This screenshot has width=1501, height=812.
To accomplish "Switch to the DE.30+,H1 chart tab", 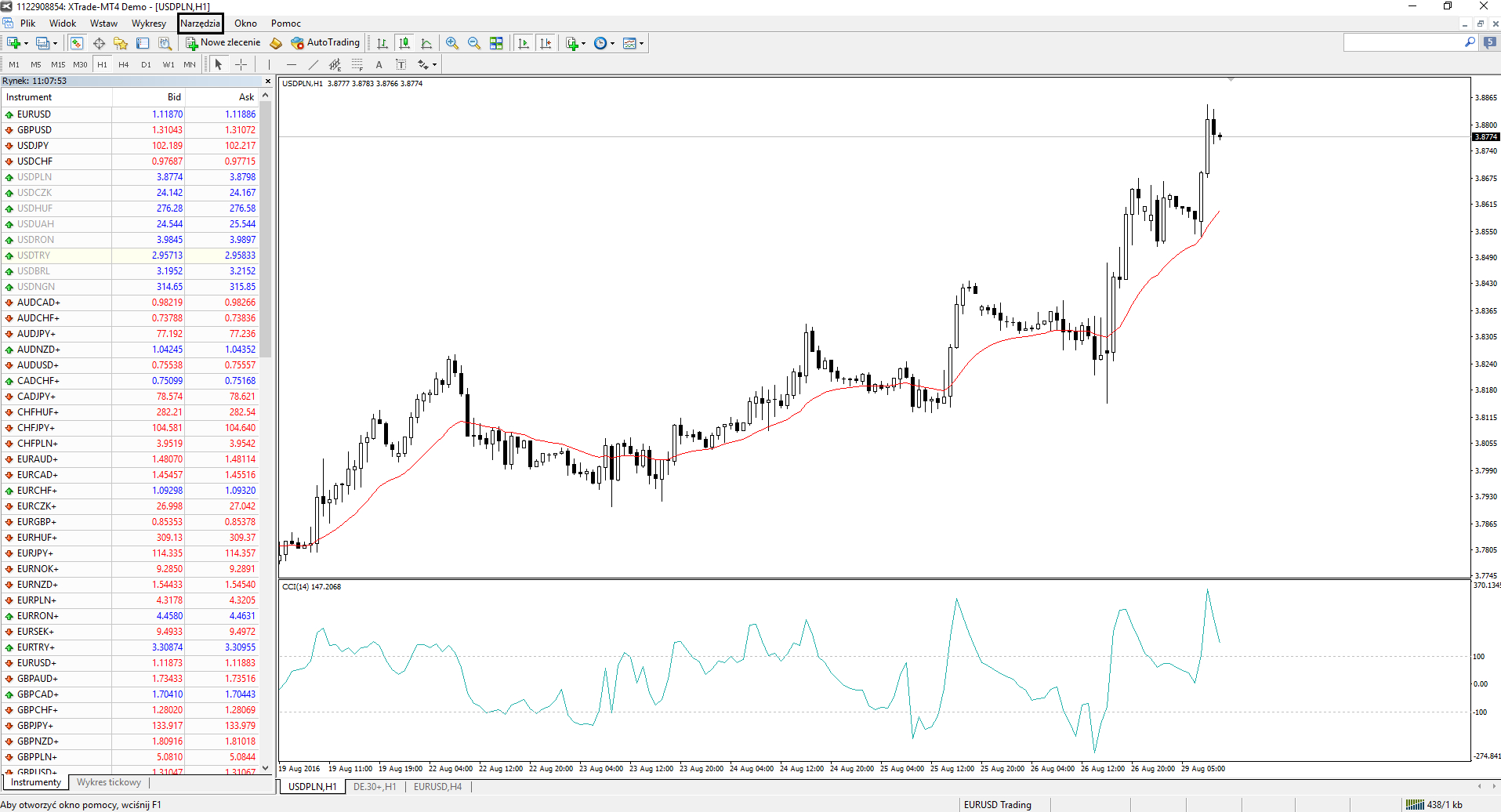I will 375,786.
